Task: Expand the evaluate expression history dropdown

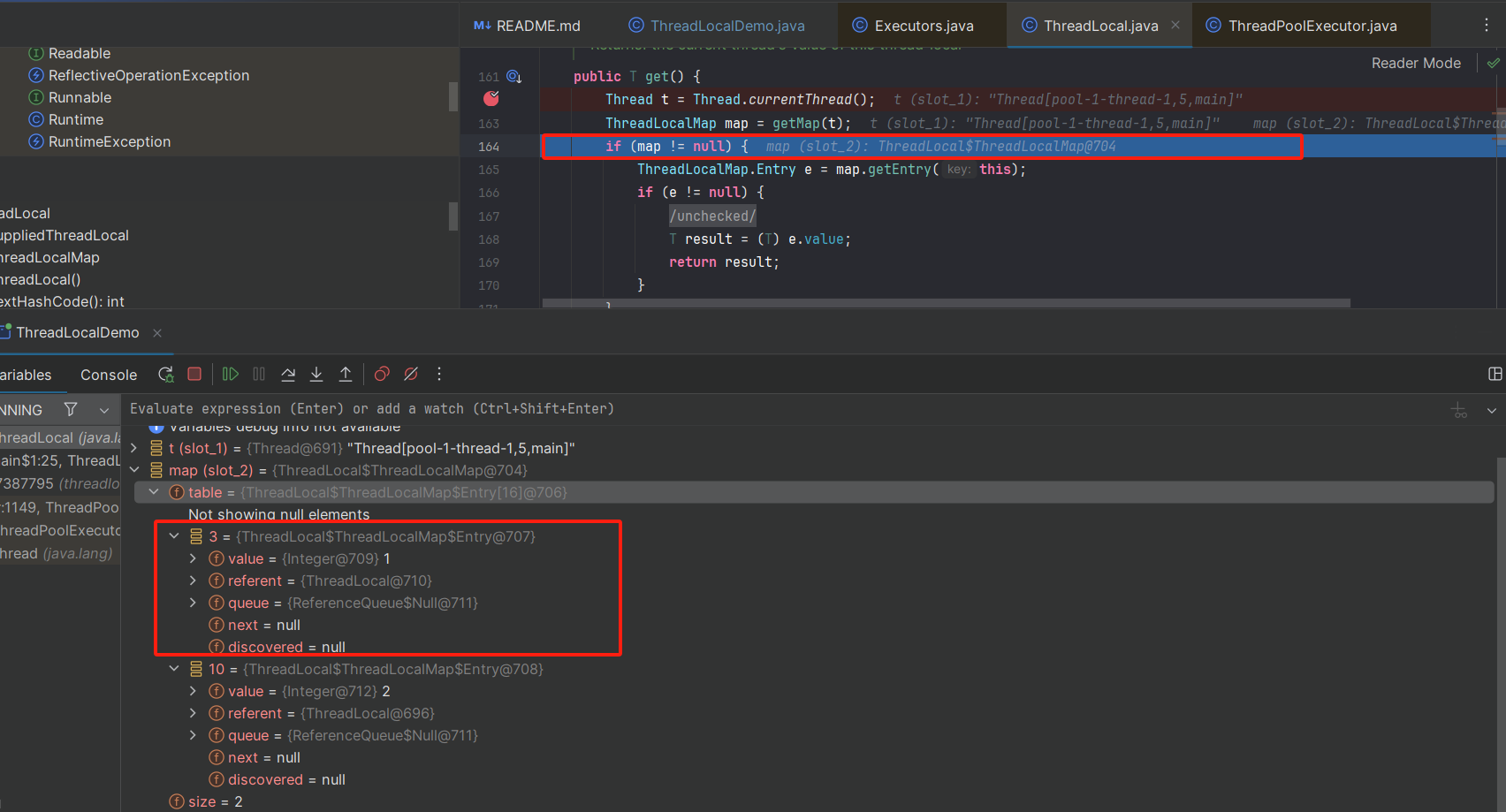Action: tap(1492, 410)
